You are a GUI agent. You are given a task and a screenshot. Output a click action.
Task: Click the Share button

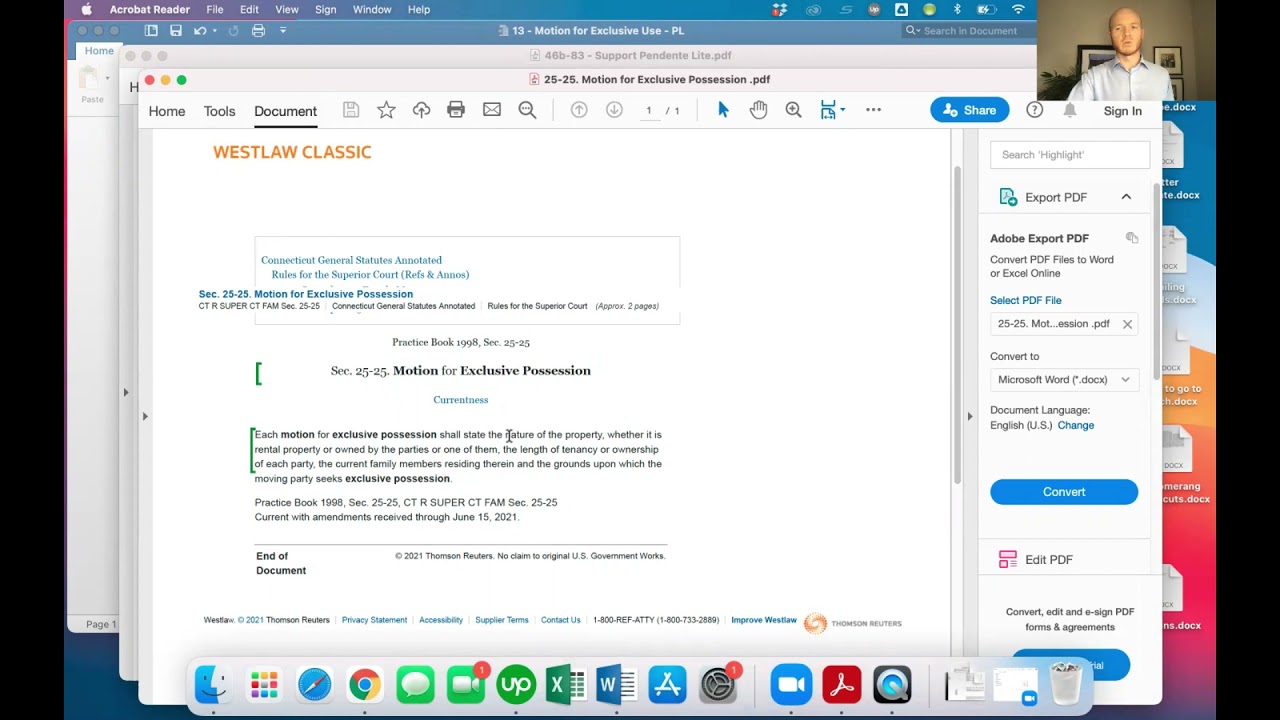[968, 110]
